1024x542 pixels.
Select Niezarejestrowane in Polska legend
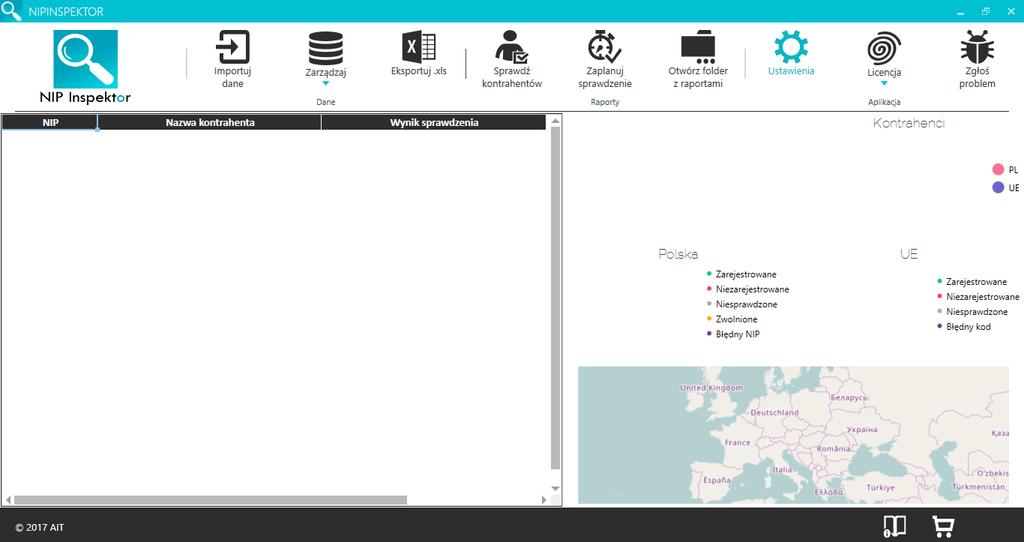click(x=748, y=289)
